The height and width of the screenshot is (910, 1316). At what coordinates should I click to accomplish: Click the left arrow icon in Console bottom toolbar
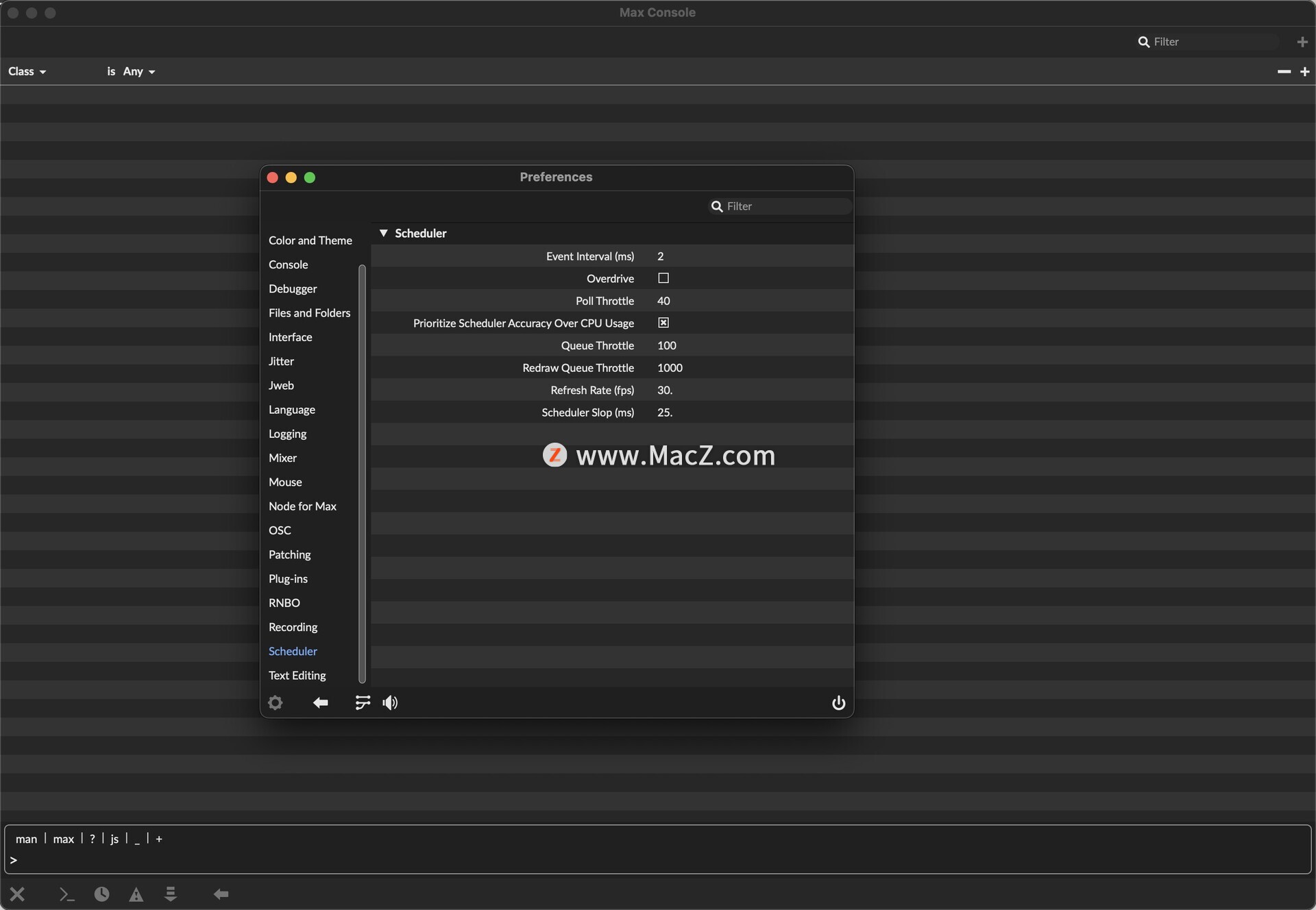[221, 894]
